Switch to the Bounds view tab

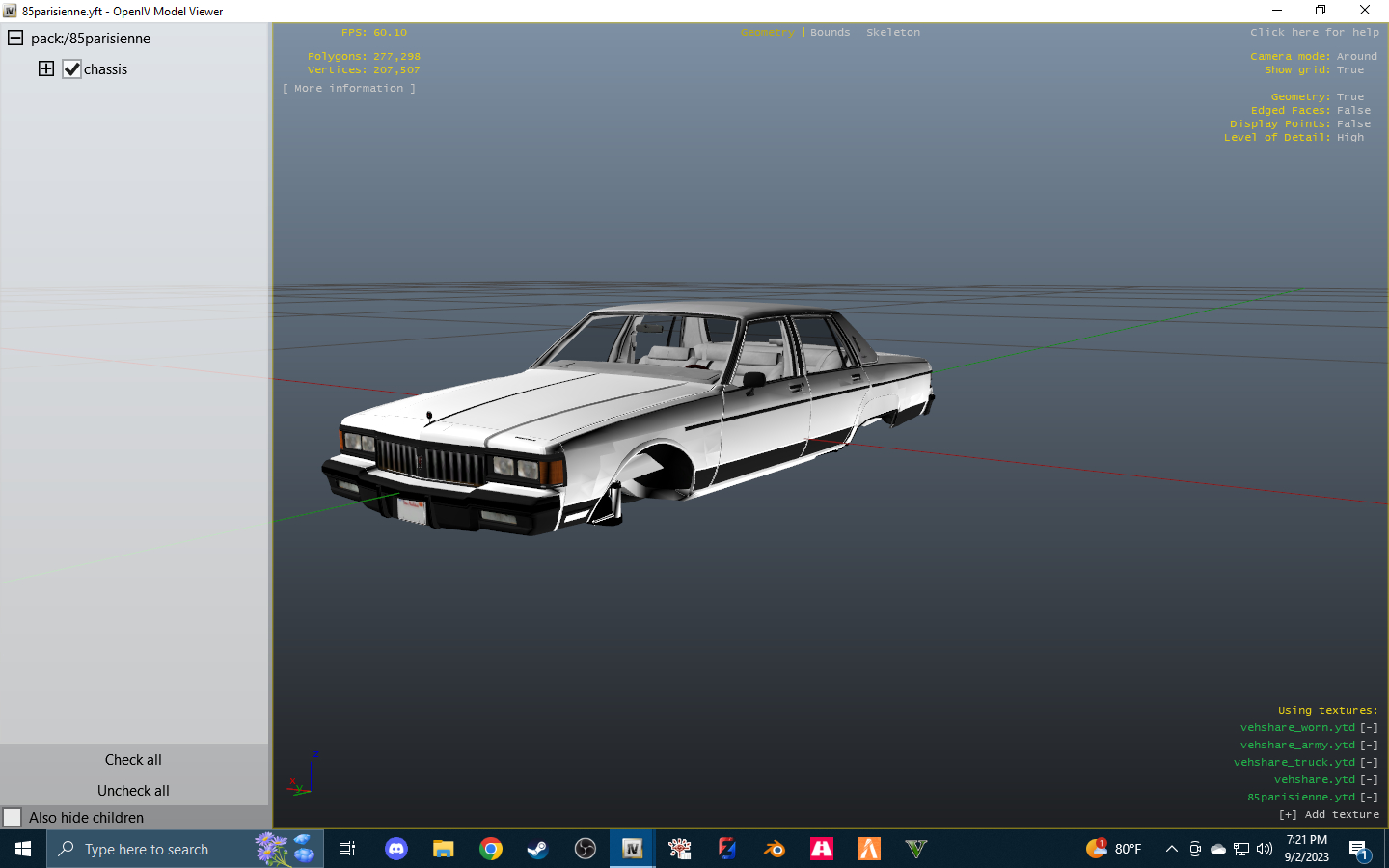pos(830,32)
